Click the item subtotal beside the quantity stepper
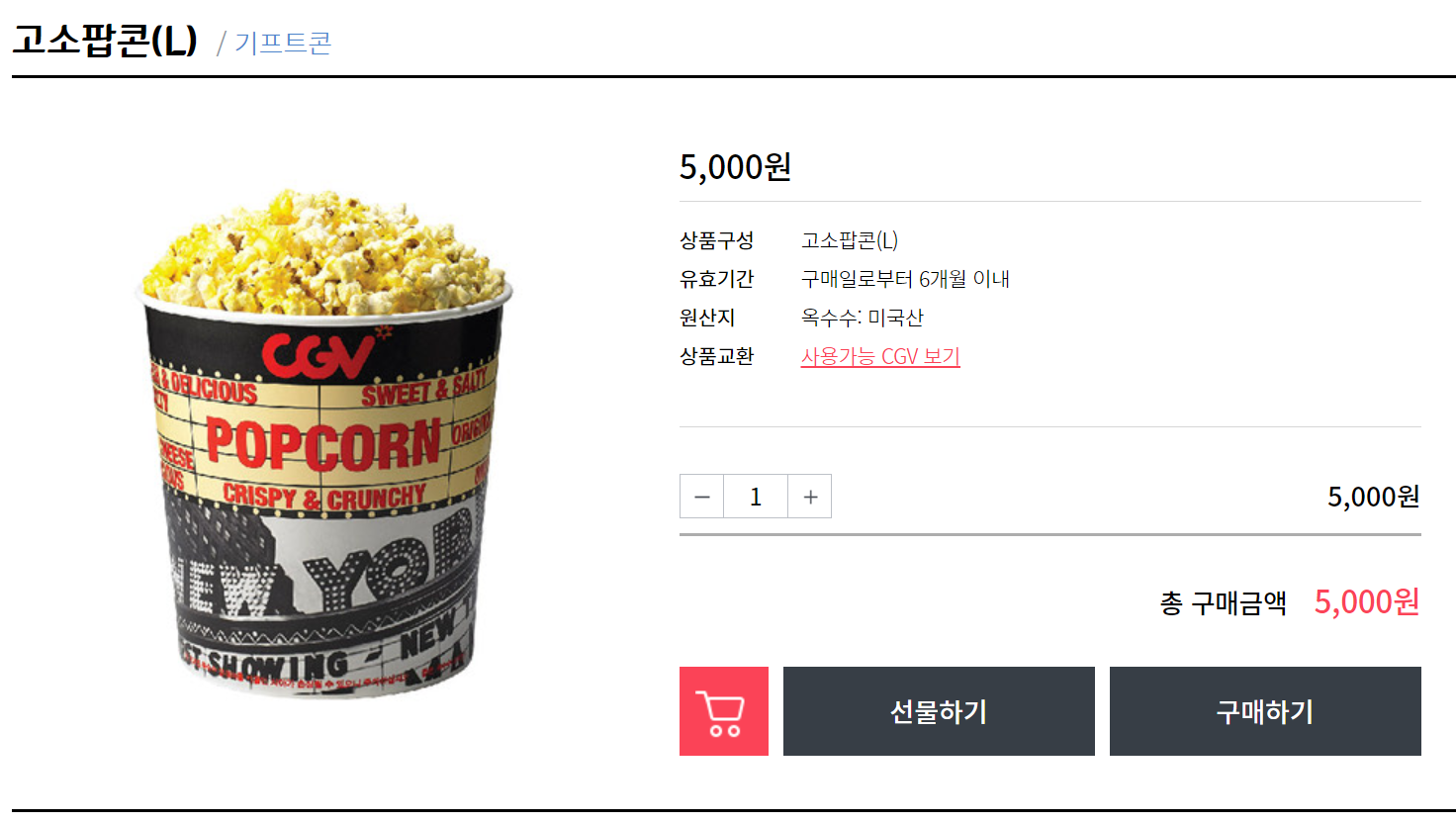Viewport: 1456px width, 824px height. click(x=1373, y=497)
